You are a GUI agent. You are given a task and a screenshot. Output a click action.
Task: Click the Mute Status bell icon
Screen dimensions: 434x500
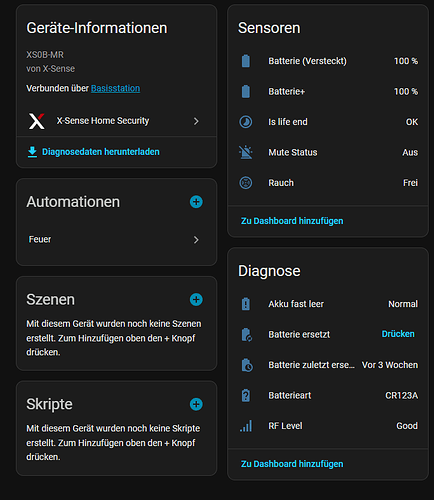[x=246, y=152]
